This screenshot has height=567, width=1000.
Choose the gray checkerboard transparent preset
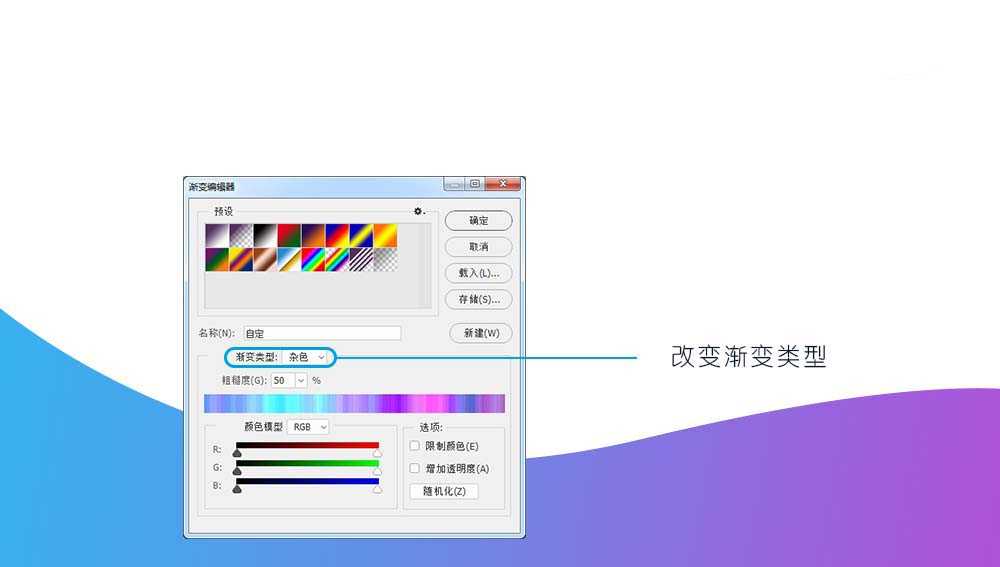(385, 260)
